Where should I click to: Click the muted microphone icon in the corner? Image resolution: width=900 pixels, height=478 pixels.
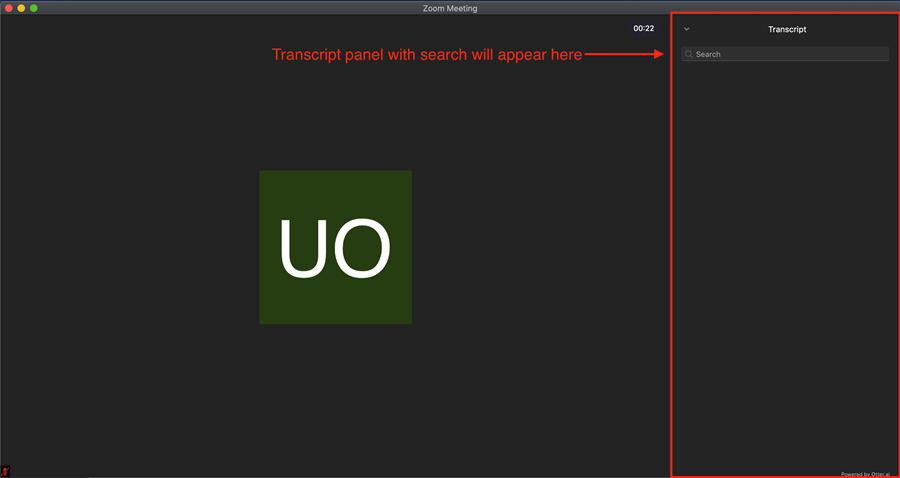6,471
